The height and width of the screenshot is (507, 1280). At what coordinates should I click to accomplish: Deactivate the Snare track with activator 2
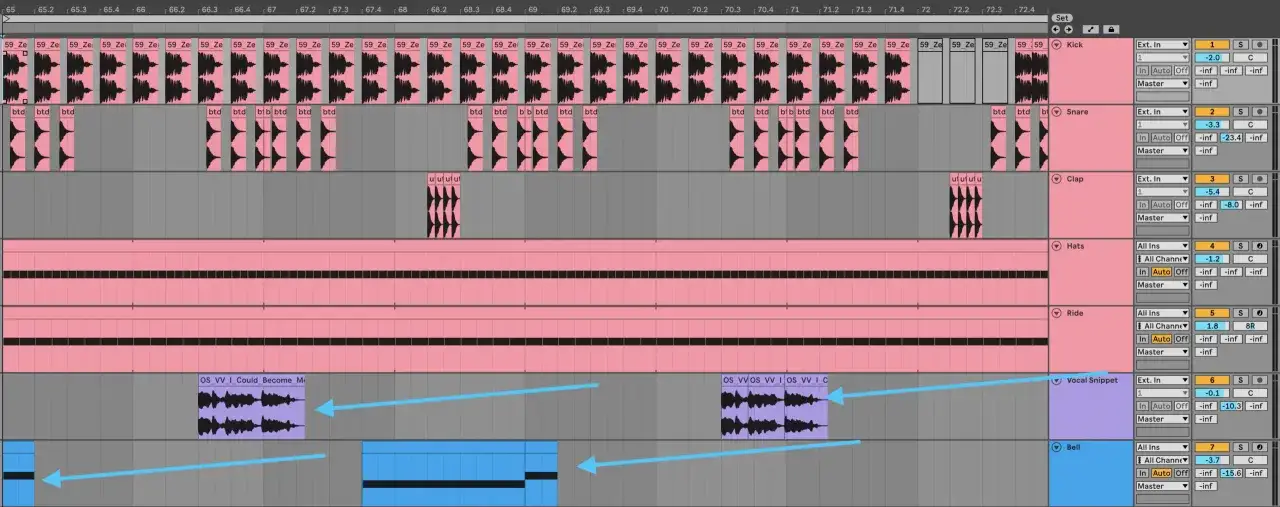click(1212, 112)
